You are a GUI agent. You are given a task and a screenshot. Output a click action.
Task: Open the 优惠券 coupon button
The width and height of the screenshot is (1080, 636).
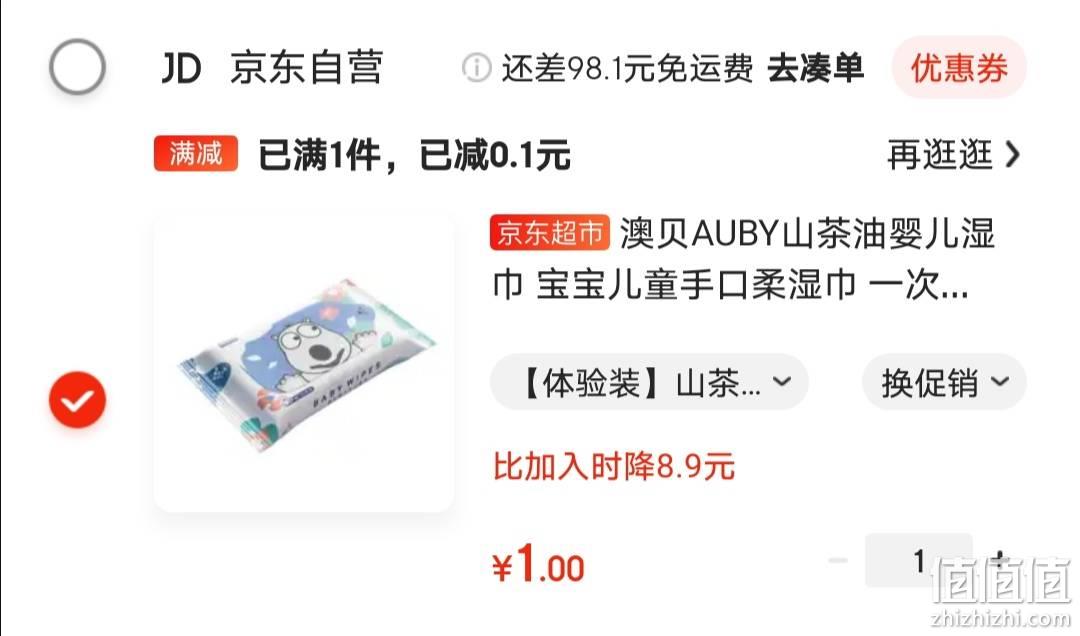click(959, 68)
